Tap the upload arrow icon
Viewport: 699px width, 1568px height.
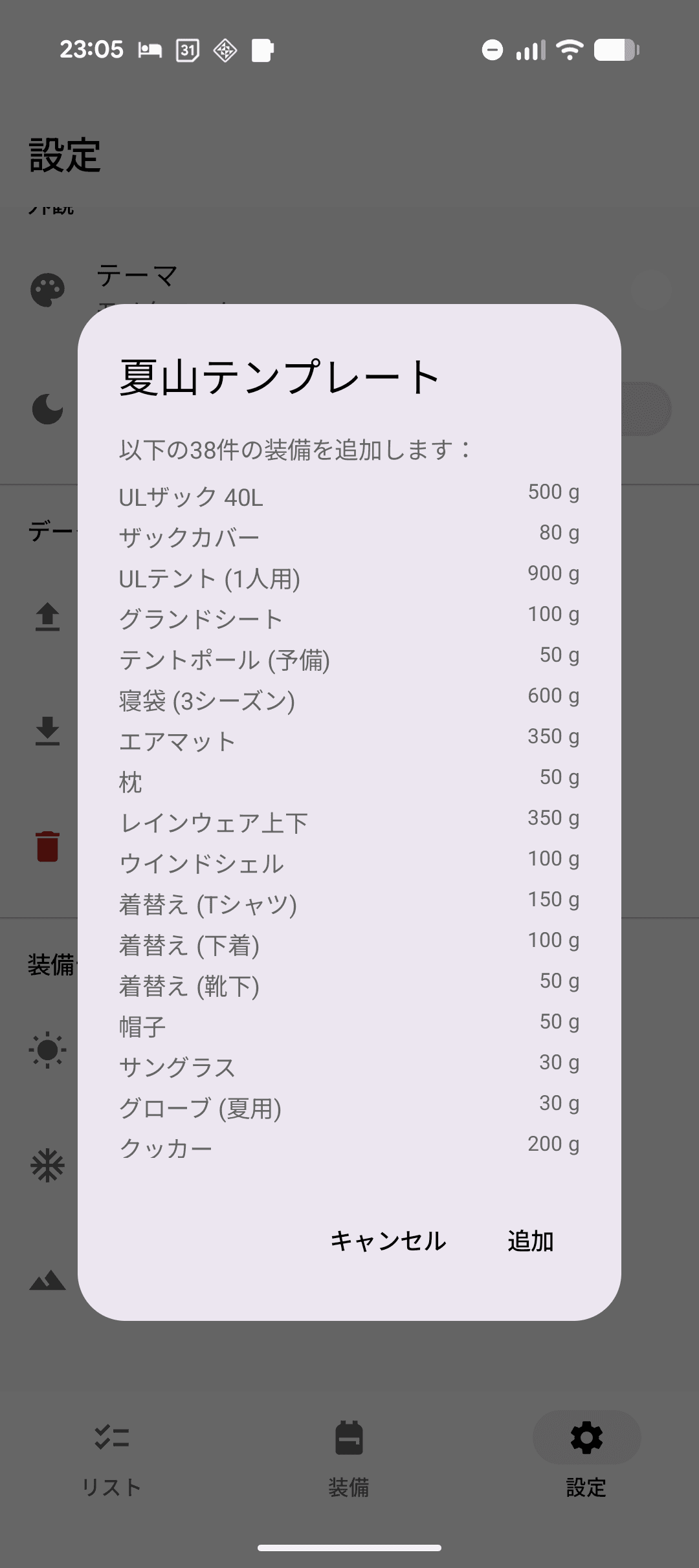pyautogui.click(x=47, y=616)
